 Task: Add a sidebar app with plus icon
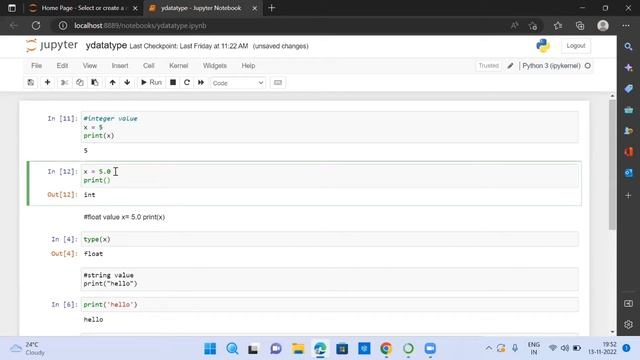click(x=629, y=196)
